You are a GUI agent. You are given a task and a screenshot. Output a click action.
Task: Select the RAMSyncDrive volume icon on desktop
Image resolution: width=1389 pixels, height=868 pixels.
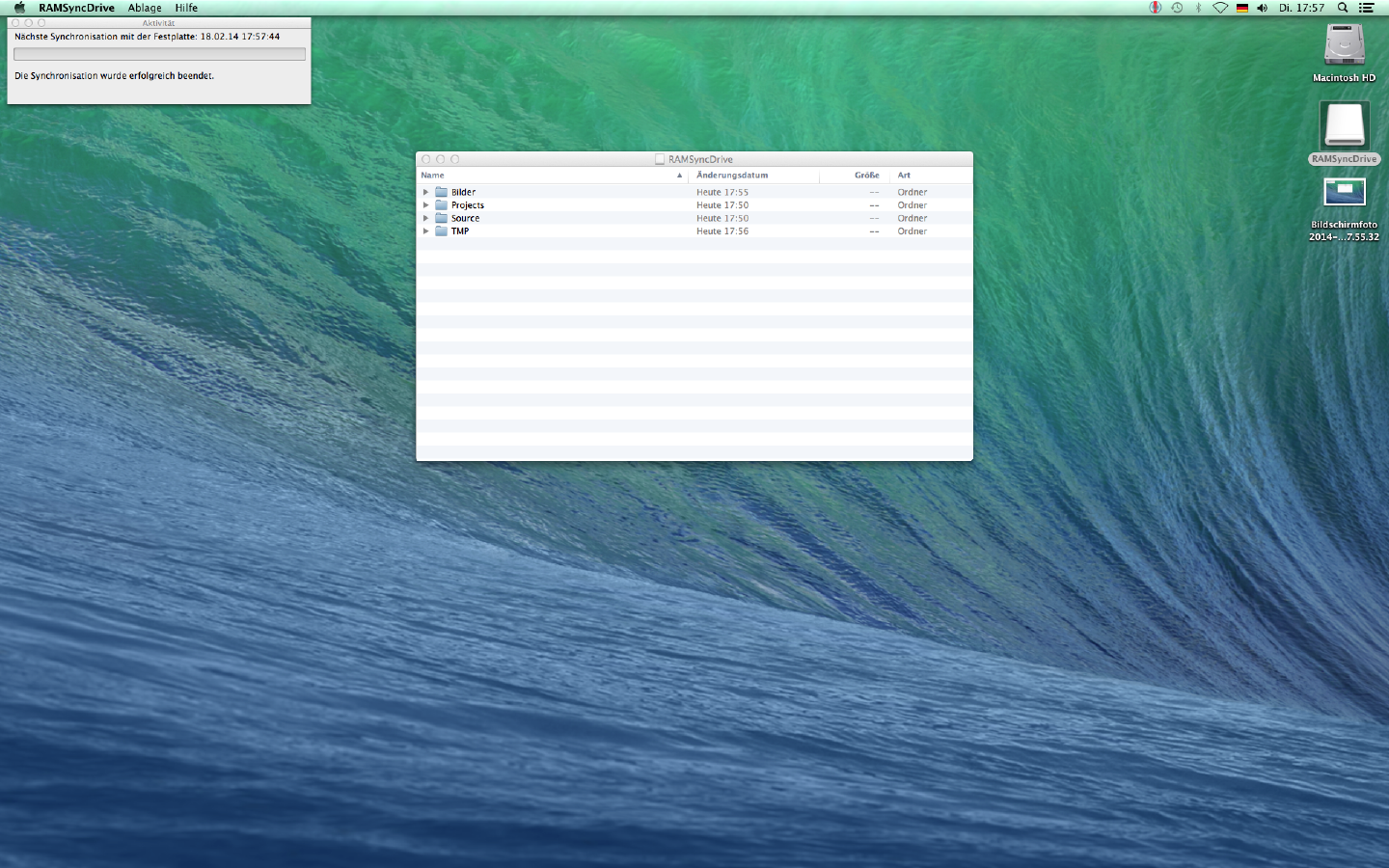[1344, 126]
